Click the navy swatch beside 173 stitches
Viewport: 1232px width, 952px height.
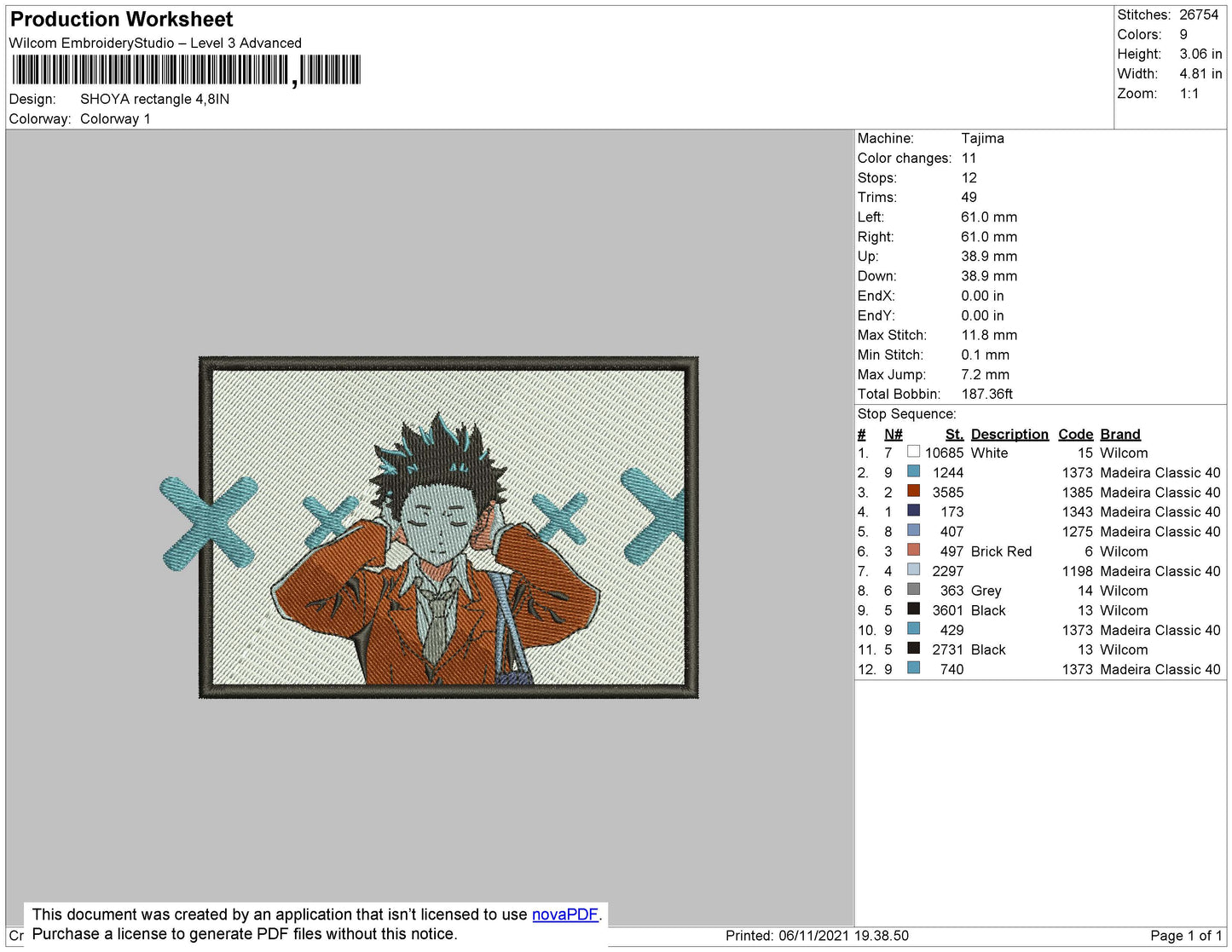[914, 511]
